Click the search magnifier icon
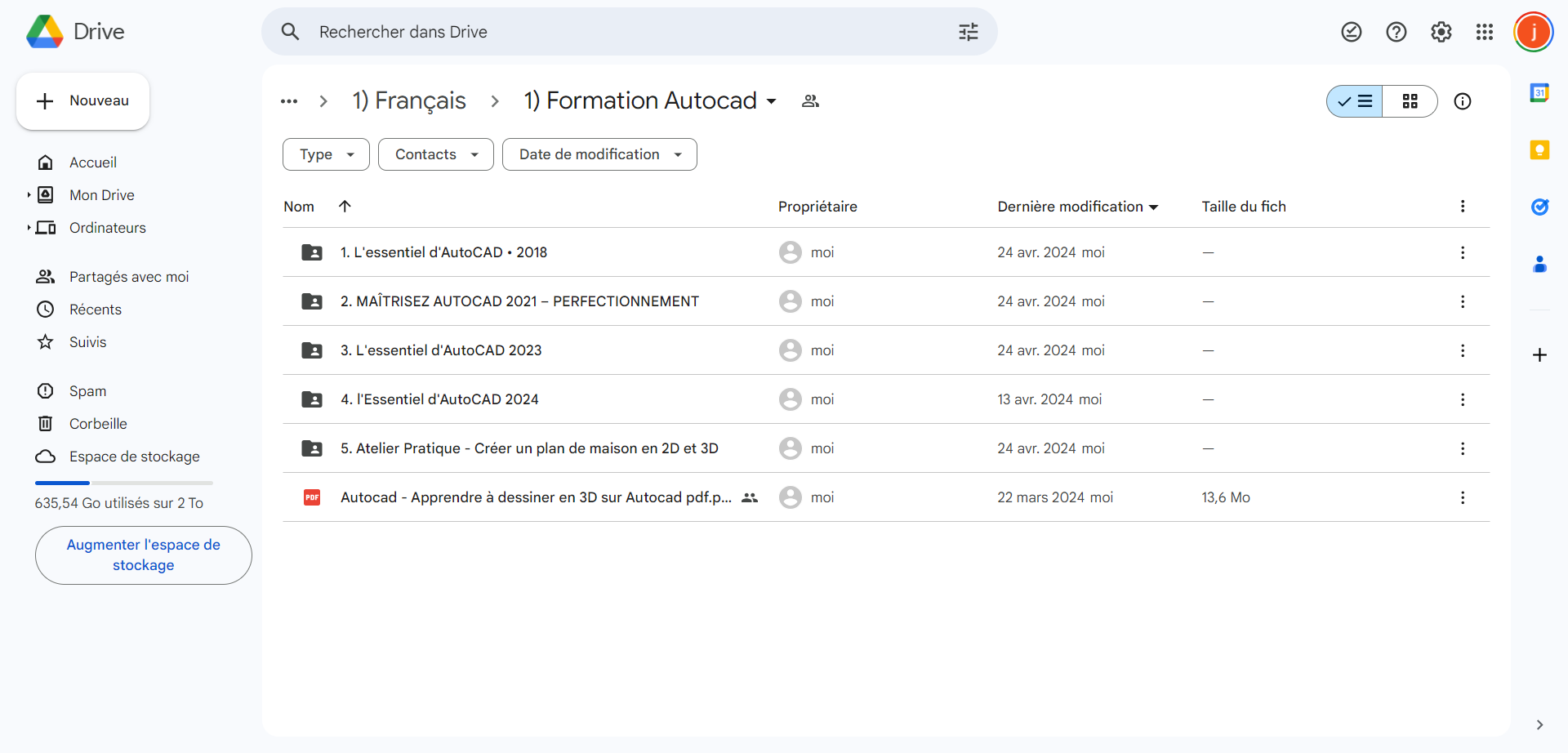Viewport: 1568px width, 753px height. [290, 32]
